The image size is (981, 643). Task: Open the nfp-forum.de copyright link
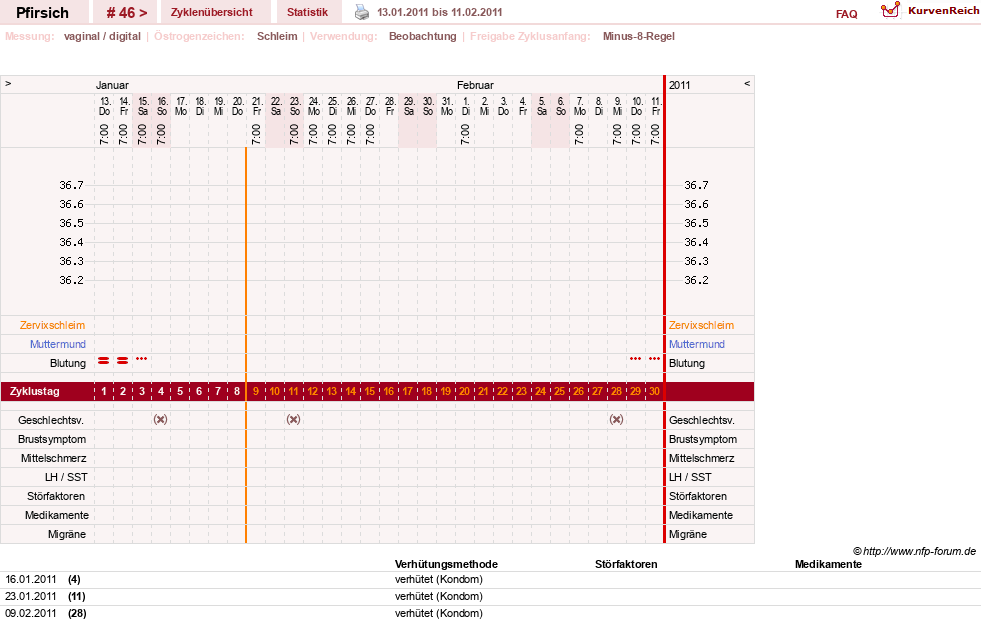click(x=915, y=551)
